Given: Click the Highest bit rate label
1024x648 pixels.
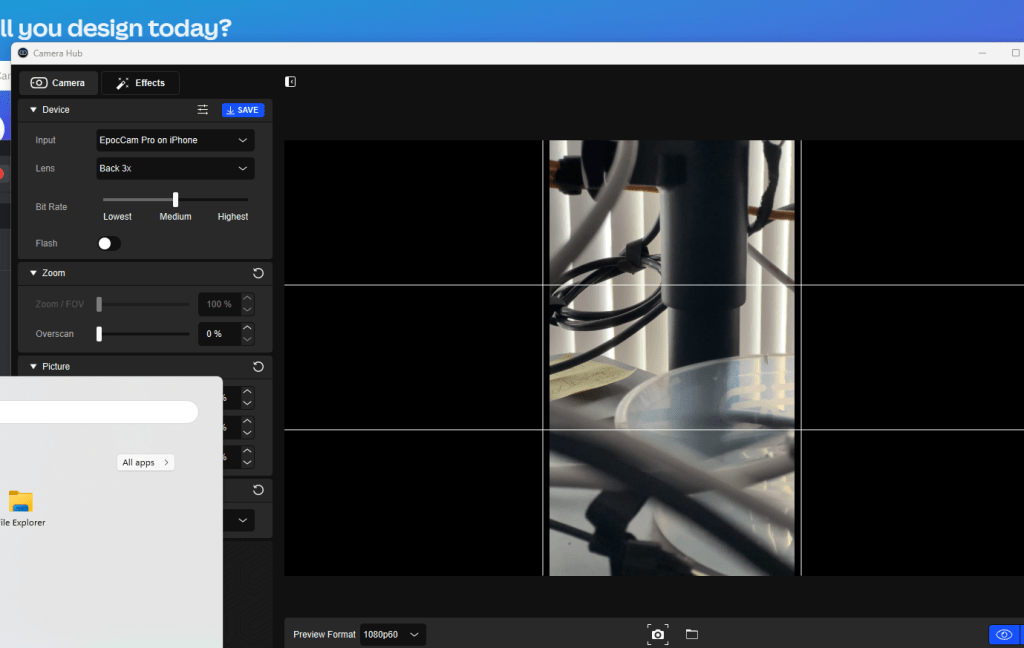Looking at the screenshot, I should click(x=232, y=217).
